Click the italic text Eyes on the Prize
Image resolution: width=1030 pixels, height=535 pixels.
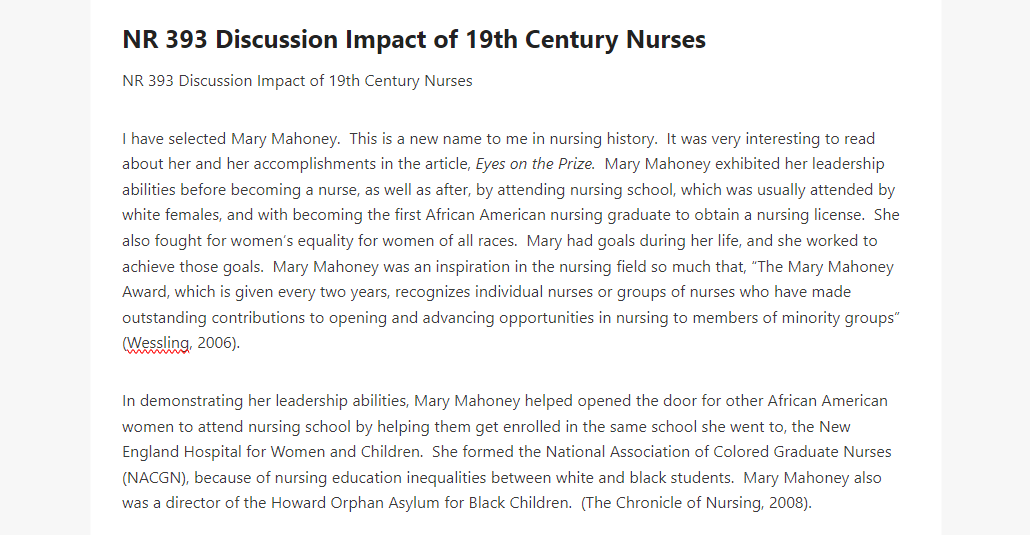click(535, 164)
